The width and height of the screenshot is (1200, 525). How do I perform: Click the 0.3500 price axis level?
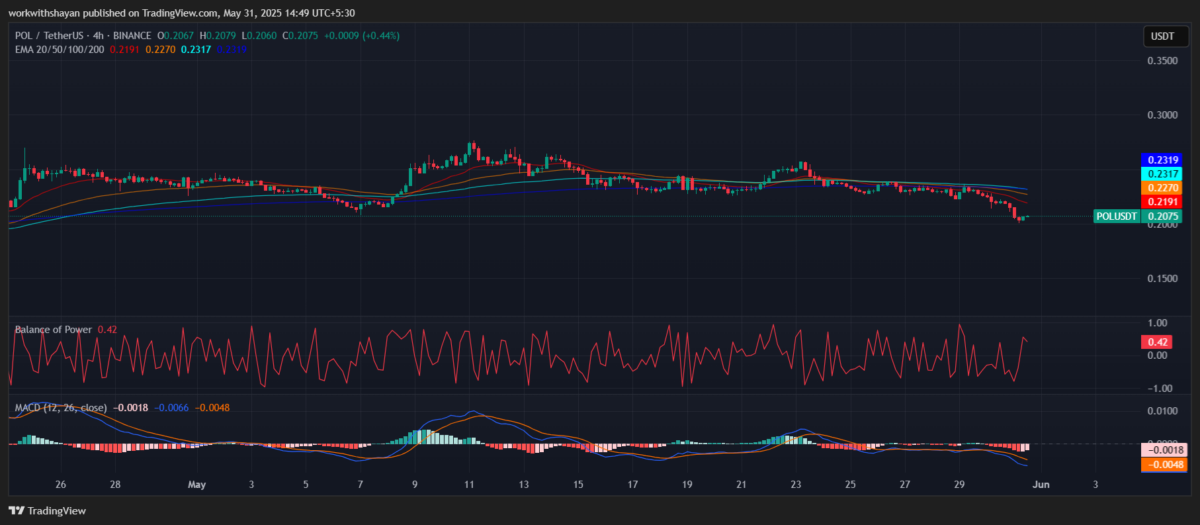1162,61
